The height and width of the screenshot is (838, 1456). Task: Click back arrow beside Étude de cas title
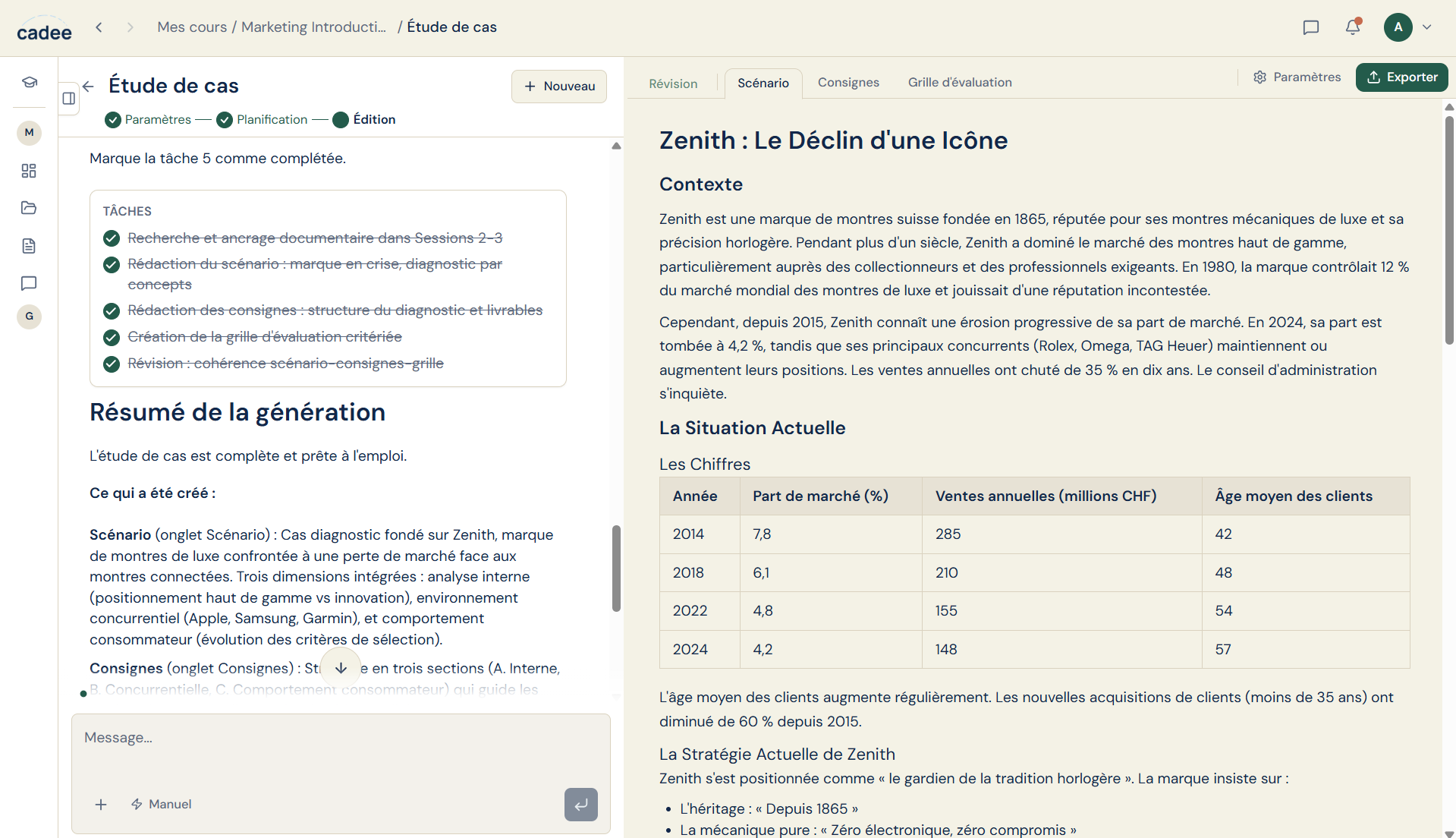(x=88, y=87)
